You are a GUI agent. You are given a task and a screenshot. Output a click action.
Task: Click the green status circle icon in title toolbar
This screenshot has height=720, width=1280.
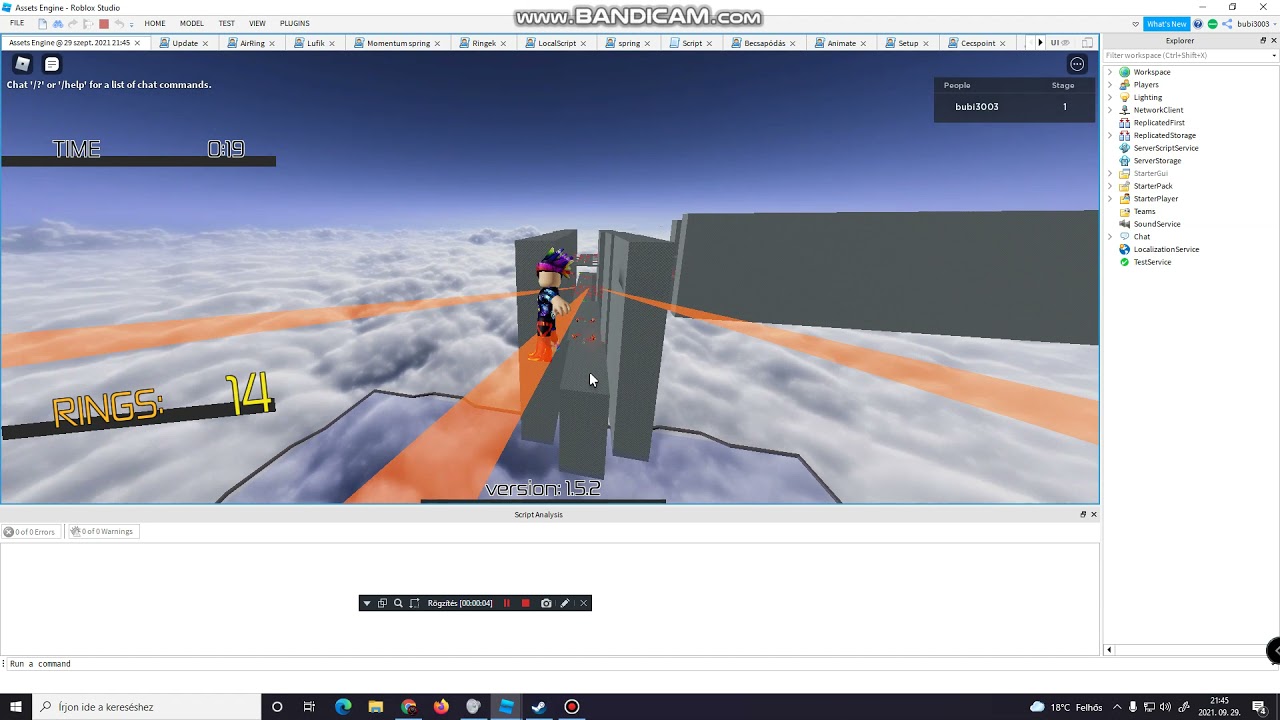(1212, 24)
